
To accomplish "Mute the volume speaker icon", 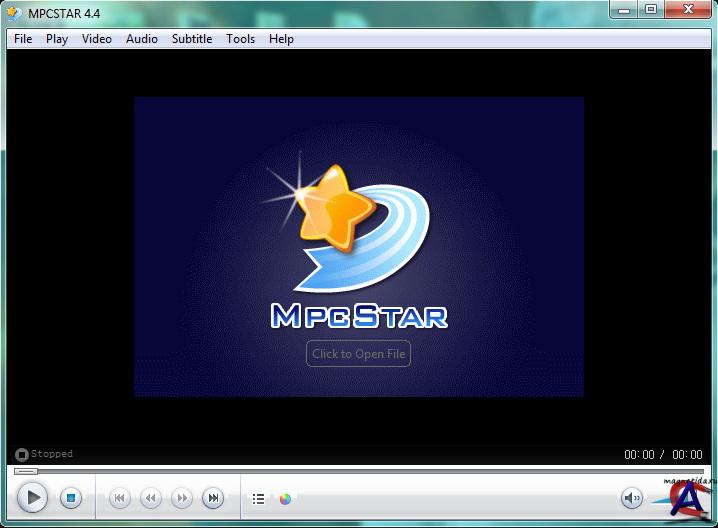I will 632,497.
